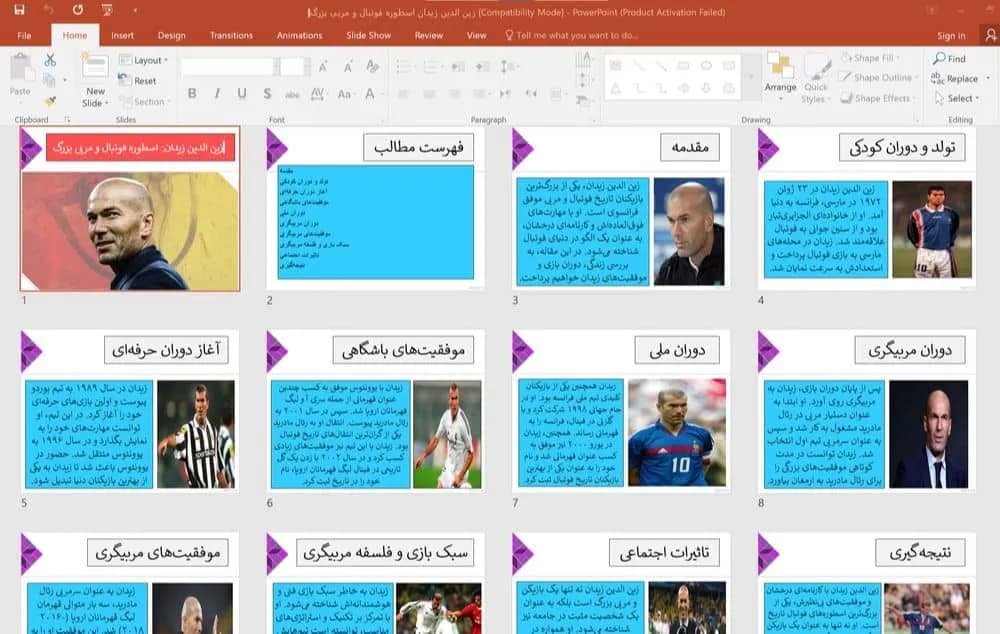Click the Redo icon in the title bar

78,10
